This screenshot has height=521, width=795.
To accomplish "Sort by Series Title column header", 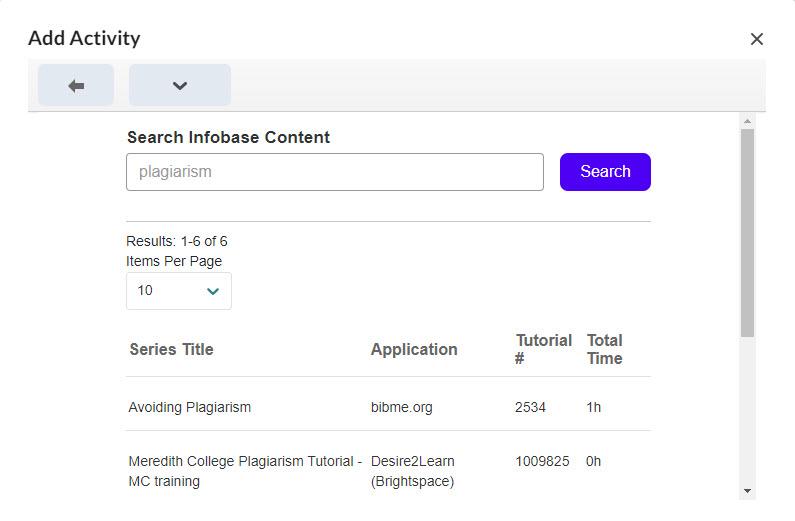I will 171,349.
